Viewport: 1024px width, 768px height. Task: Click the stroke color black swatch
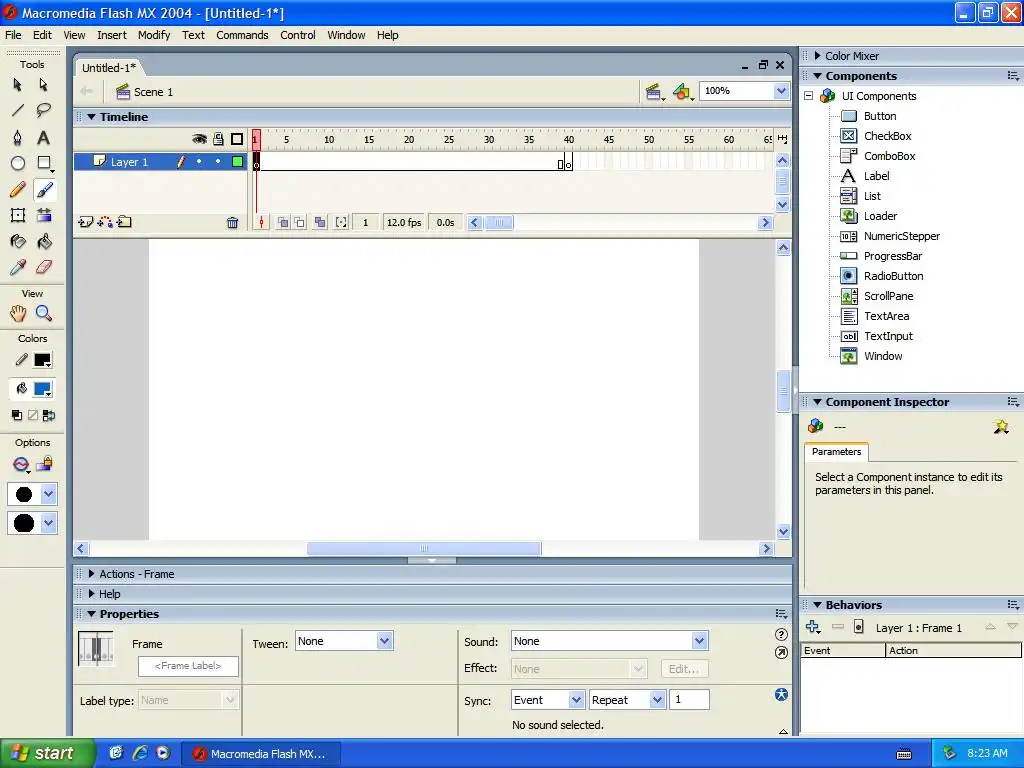[43, 360]
